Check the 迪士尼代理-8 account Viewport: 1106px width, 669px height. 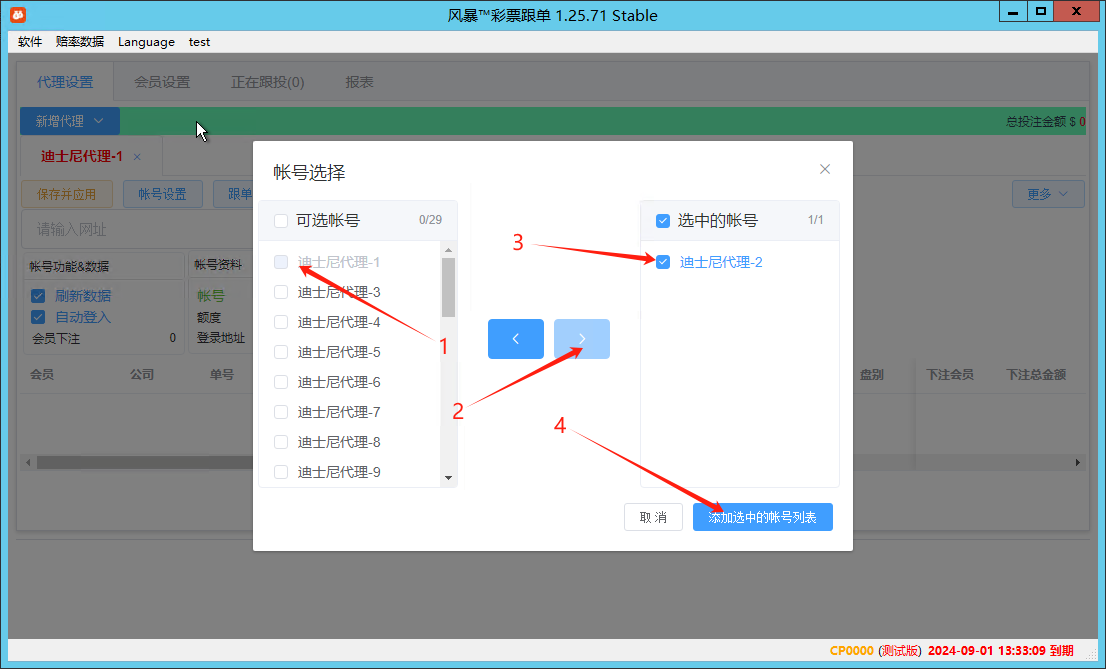(x=281, y=442)
